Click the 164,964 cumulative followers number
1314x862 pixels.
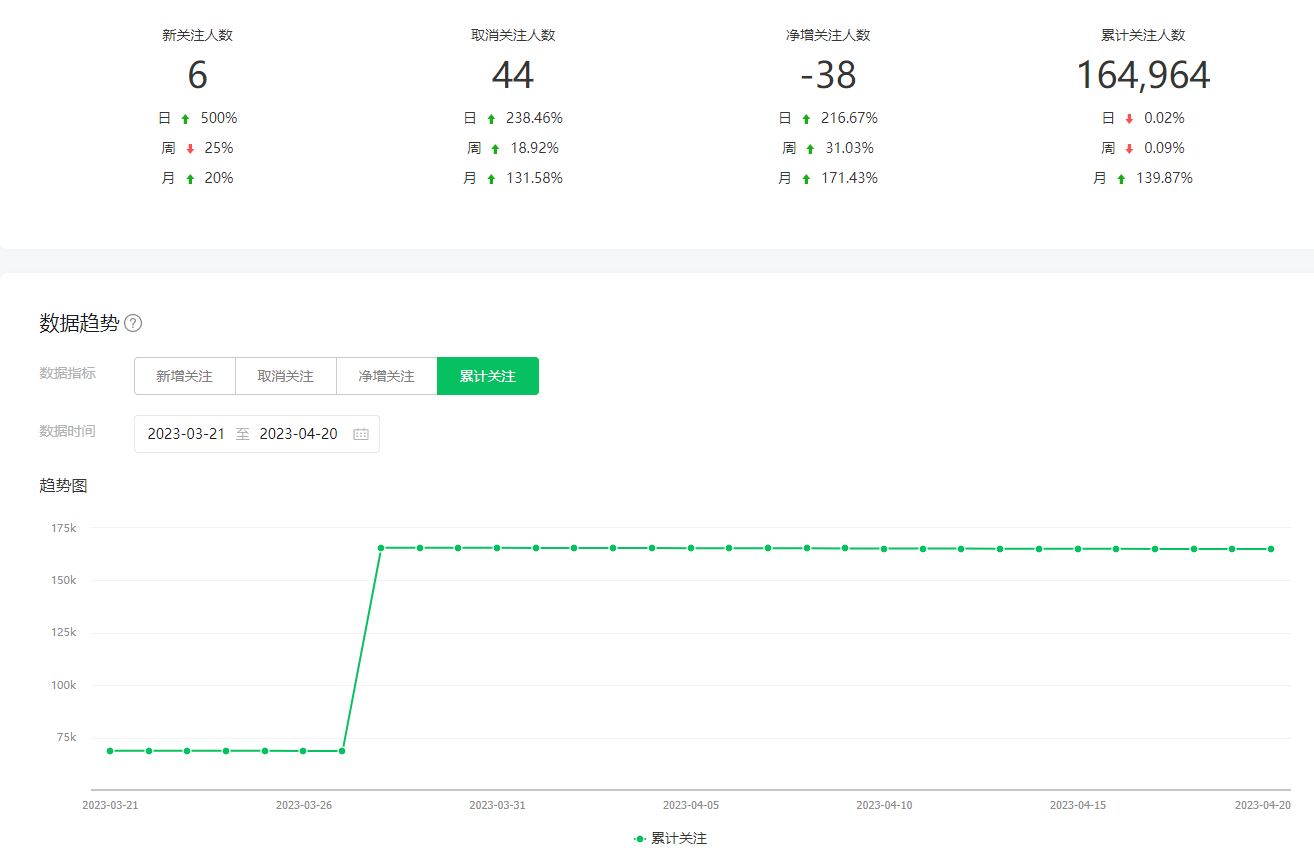coord(1143,76)
